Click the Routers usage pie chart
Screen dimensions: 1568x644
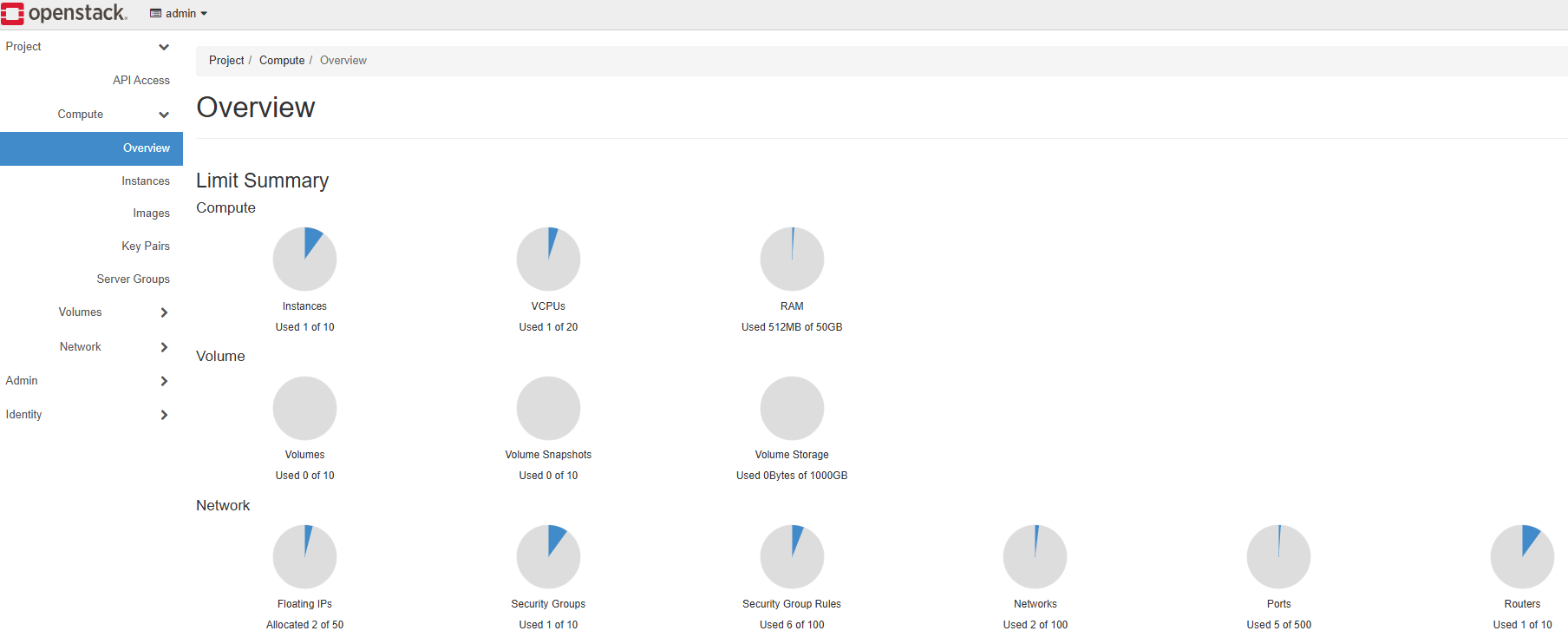tap(1522, 556)
